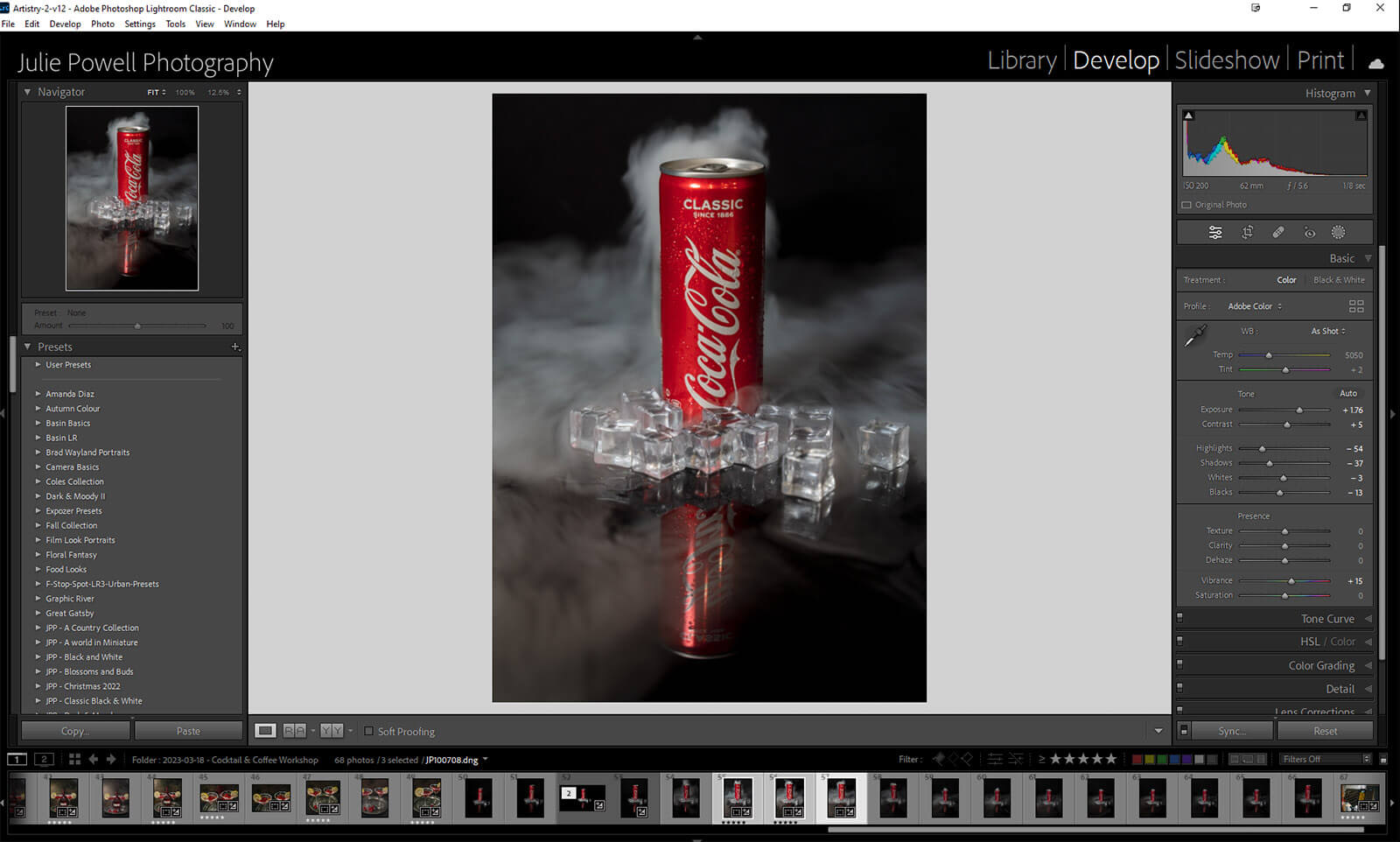Toggle the Detail panel switch
Screen dimensions: 1400x842
point(1179,688)
